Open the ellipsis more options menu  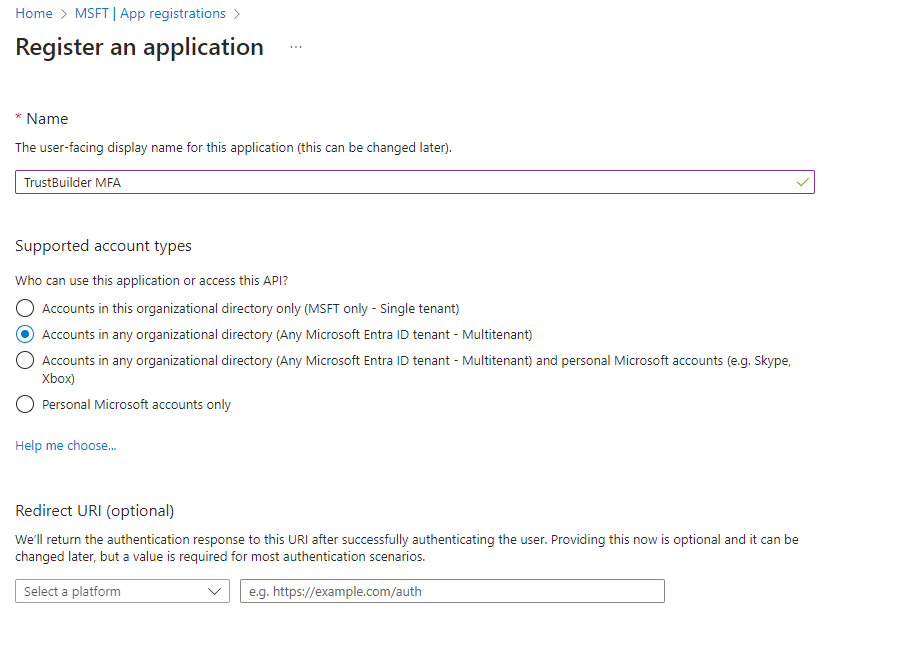tap(296, 47)
